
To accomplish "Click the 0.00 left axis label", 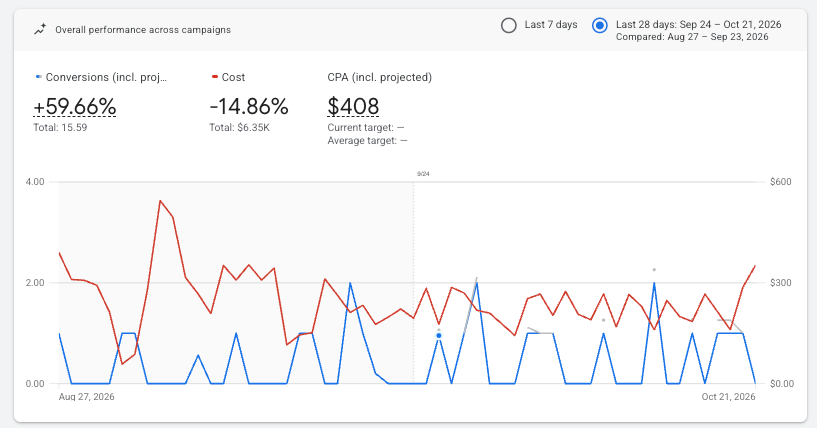I will point(35,384).
